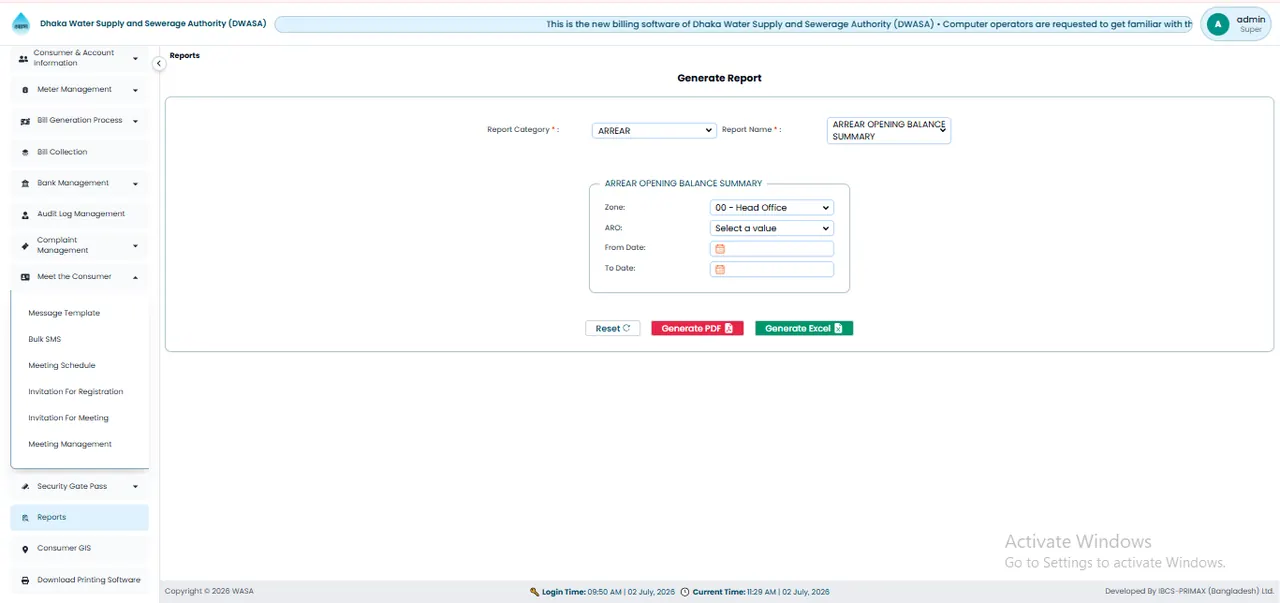Open Consumer GIS menu item
1280x603 pixels.
(80, 549)
